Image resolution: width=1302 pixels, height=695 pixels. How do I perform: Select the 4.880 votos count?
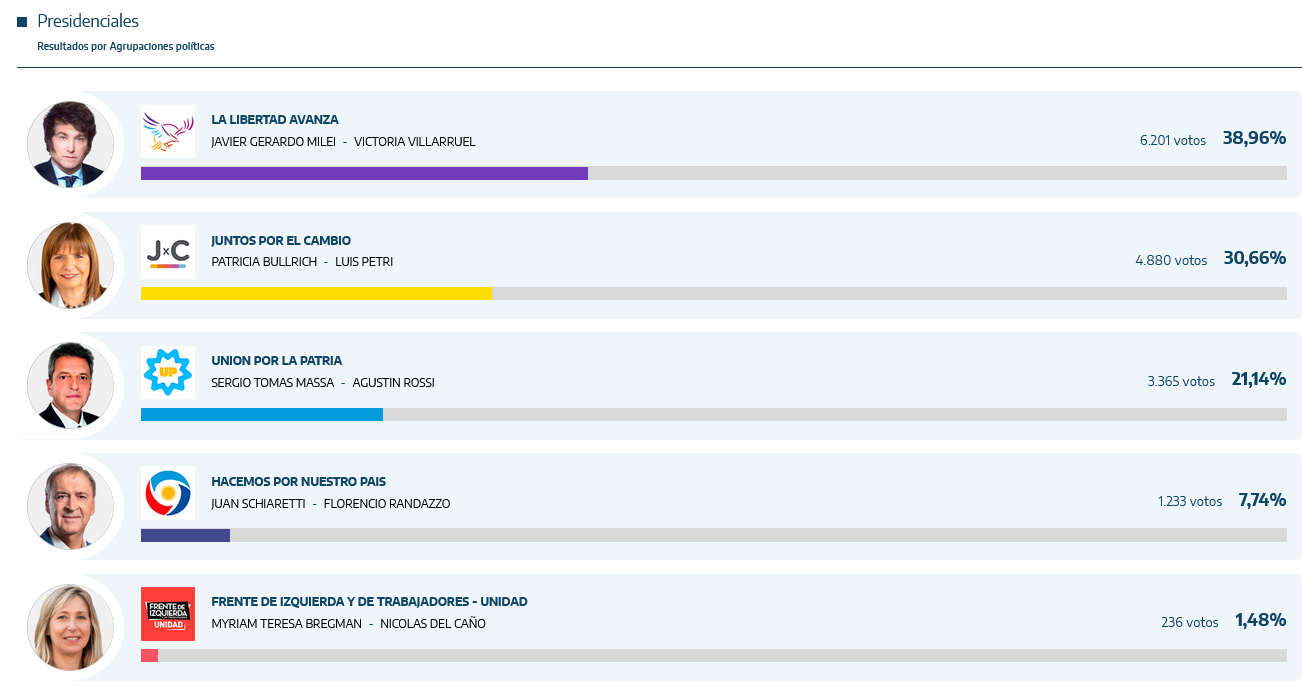tap(1171, 260)
